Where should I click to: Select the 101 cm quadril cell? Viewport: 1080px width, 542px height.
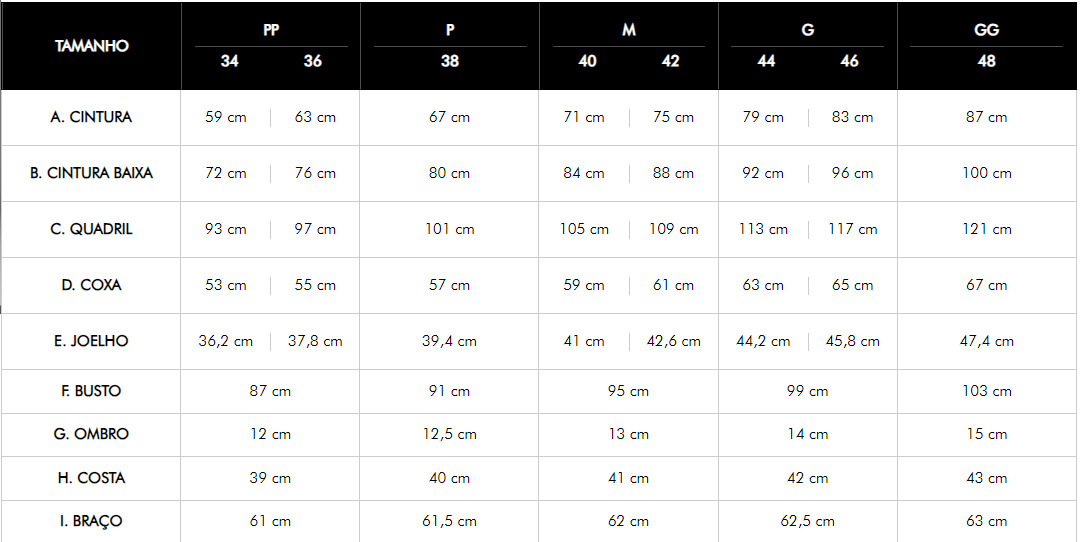450,229
